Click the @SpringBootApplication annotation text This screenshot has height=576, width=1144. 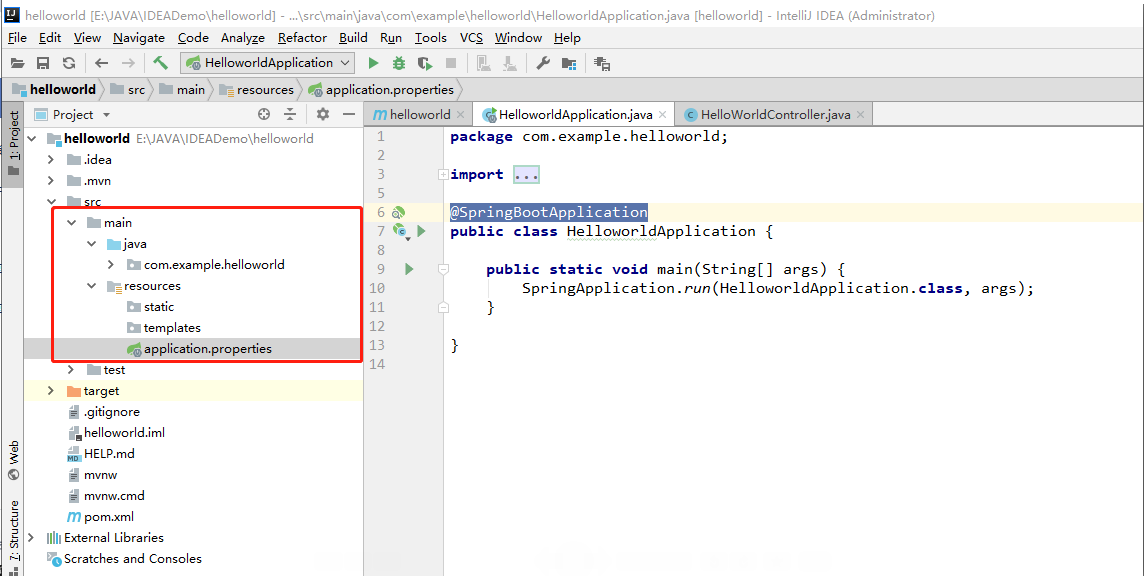[549, 212]
